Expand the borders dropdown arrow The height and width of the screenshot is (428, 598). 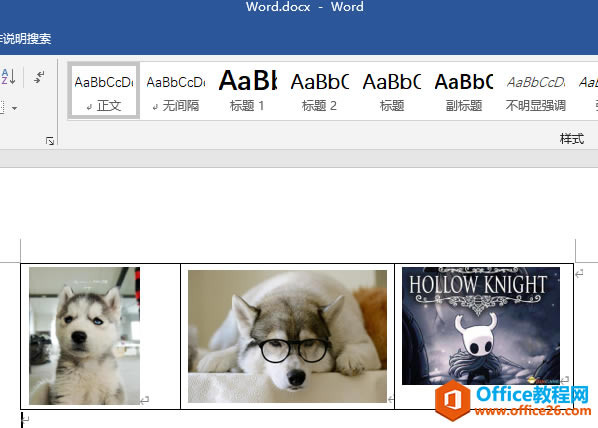(14, 108)
